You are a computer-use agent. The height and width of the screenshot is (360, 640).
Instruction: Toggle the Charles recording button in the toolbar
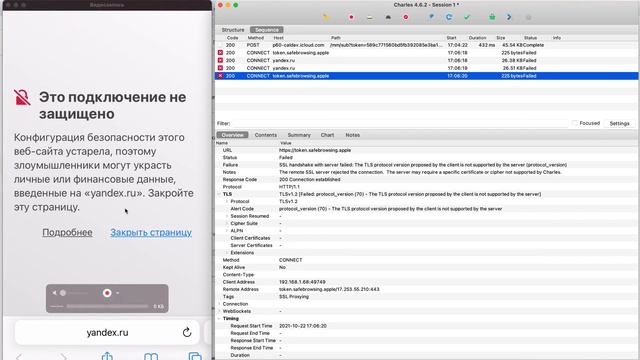[x=351, y=18]
